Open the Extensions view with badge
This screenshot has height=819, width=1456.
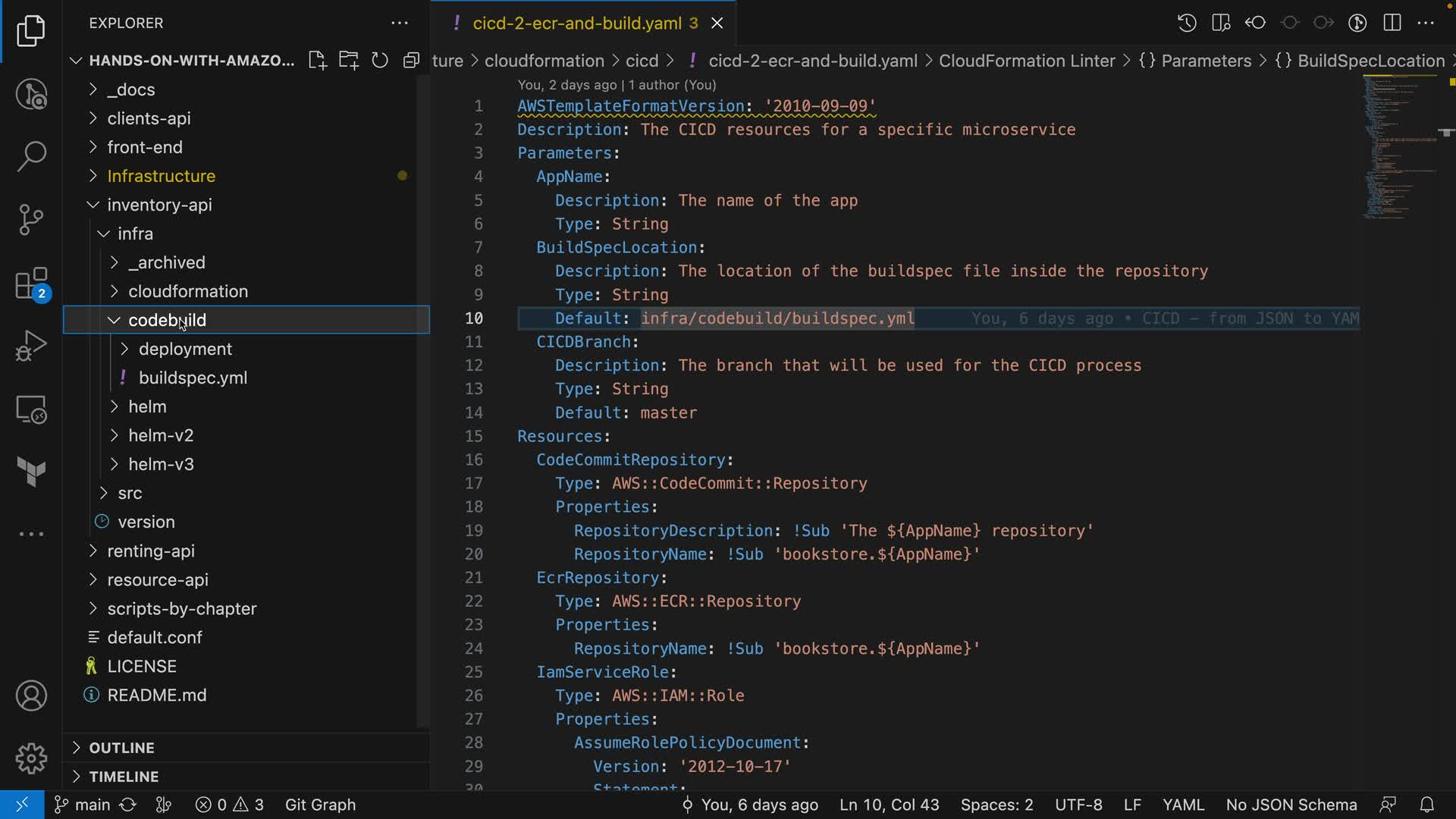click(31, 285)
